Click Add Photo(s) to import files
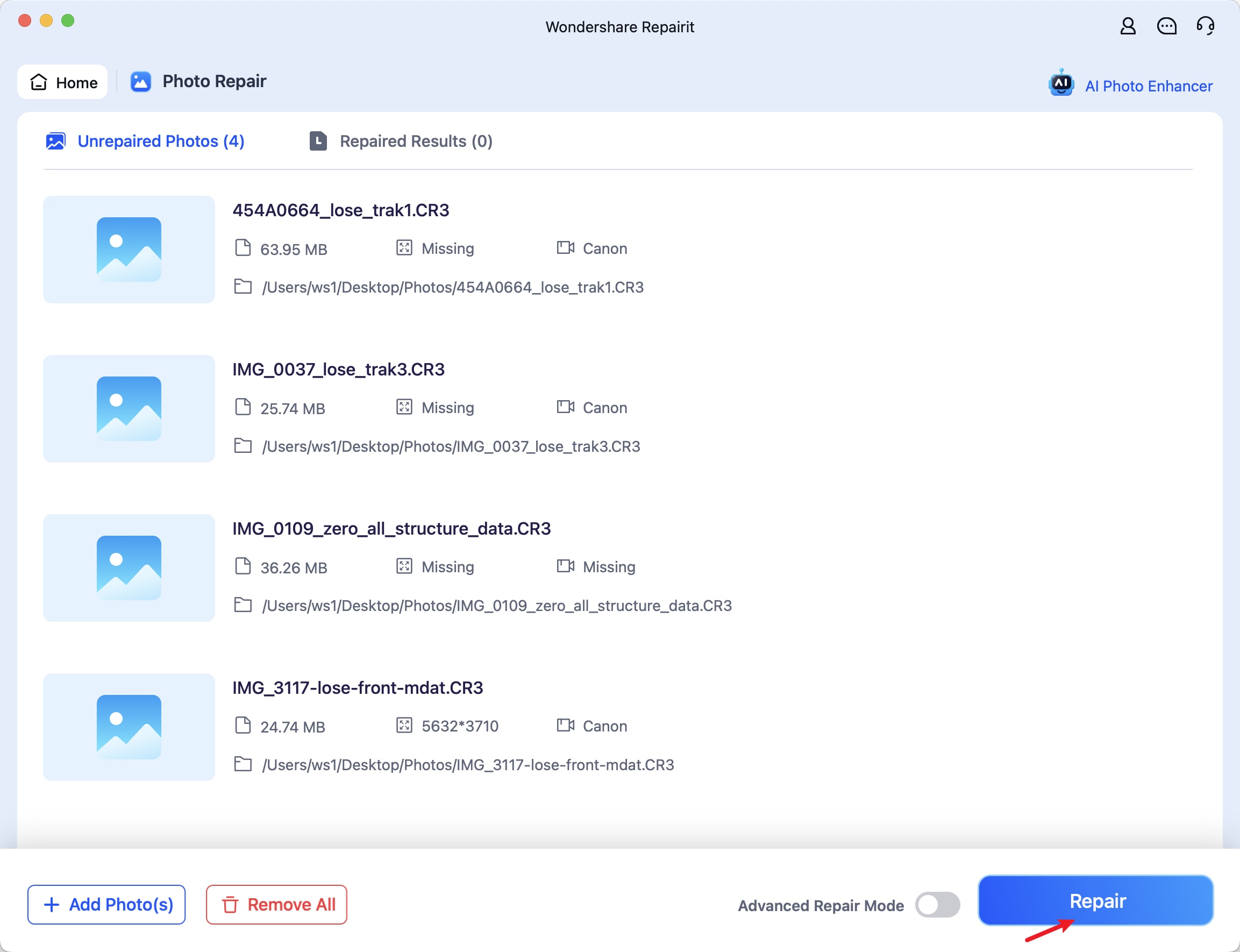 107,904
